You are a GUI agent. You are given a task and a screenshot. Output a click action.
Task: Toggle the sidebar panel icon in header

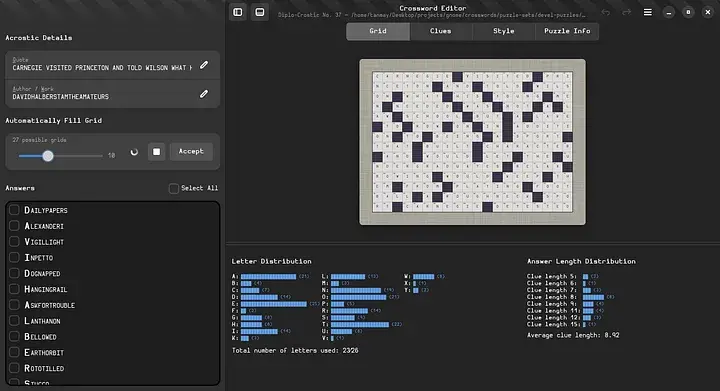tap(238, 12)
